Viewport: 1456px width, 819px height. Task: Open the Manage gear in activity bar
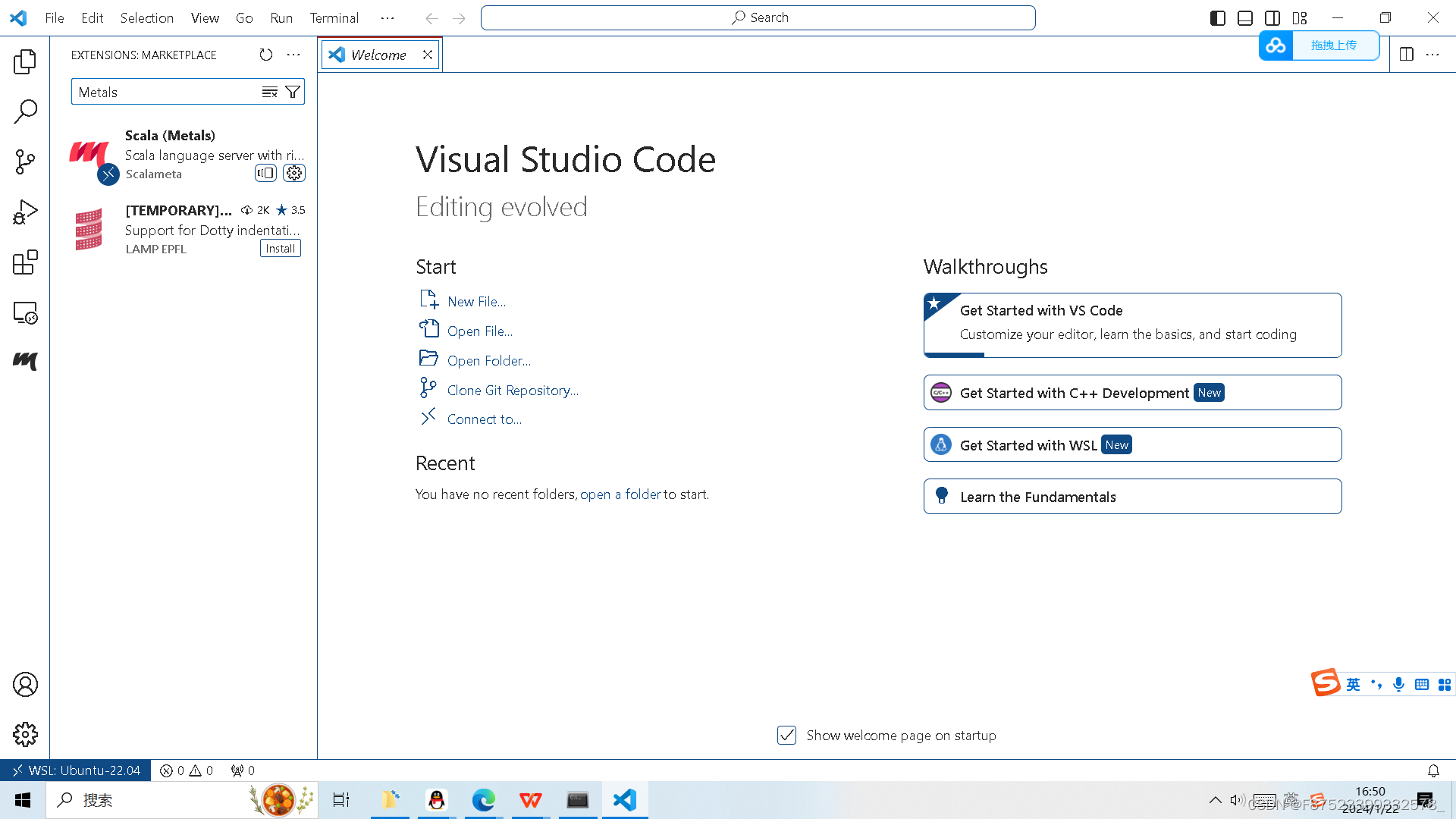tap(25, 734)
